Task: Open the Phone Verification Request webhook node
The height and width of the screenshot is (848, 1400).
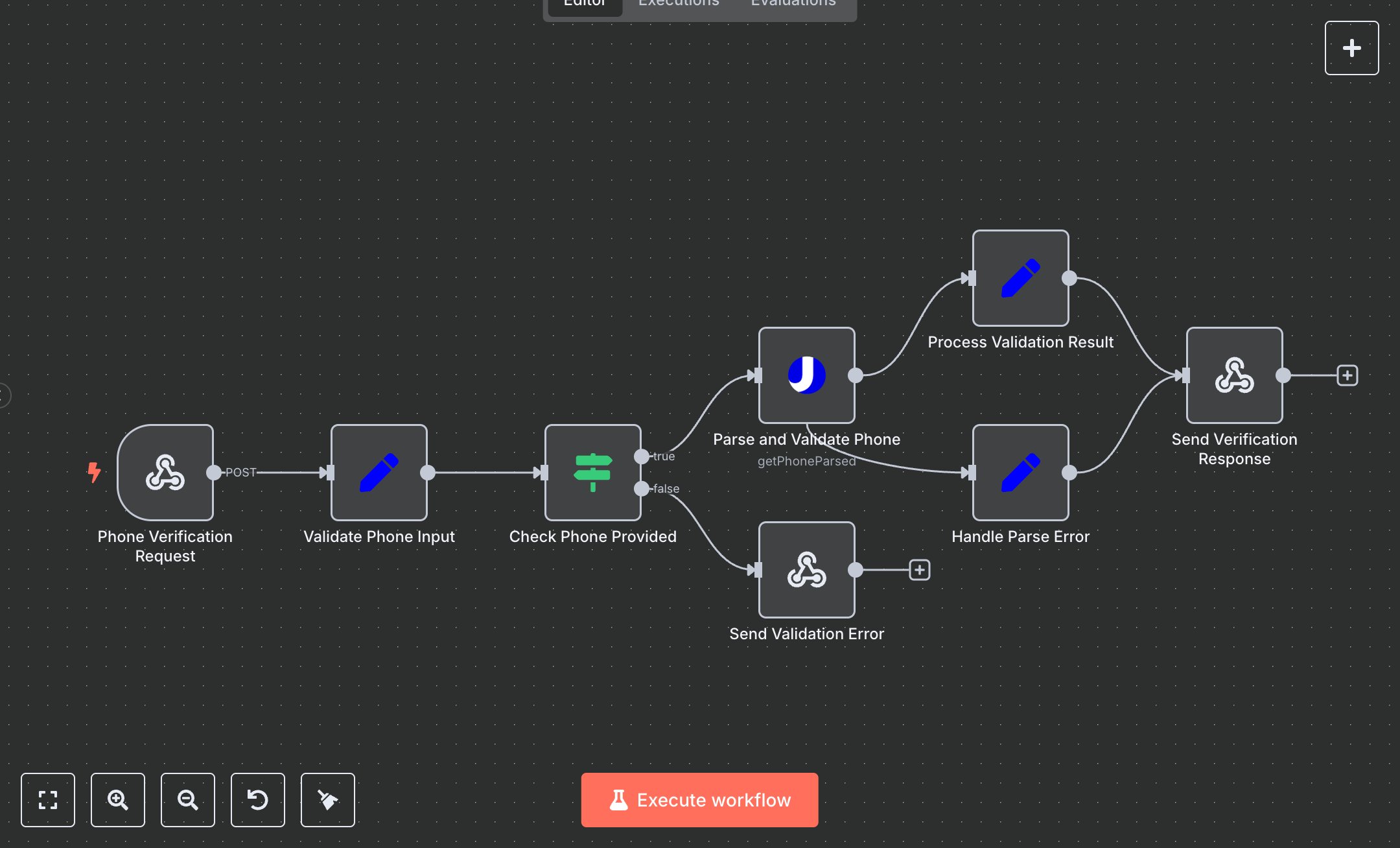Action: (x=165, y=473)
